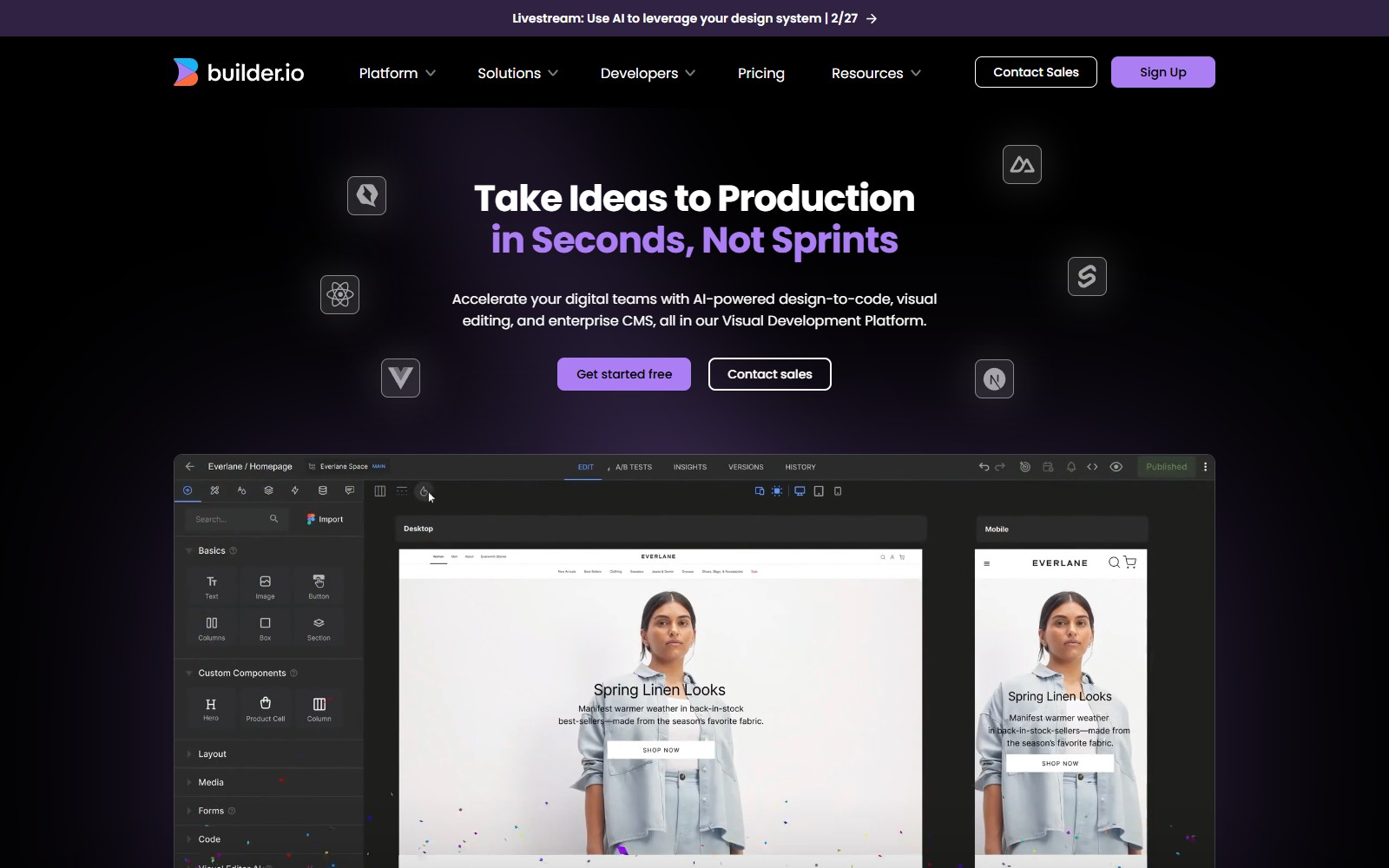Screen dimensions: 1389x868
Task: Toggle the selection frame icon in editor
Action: point(777,491)
